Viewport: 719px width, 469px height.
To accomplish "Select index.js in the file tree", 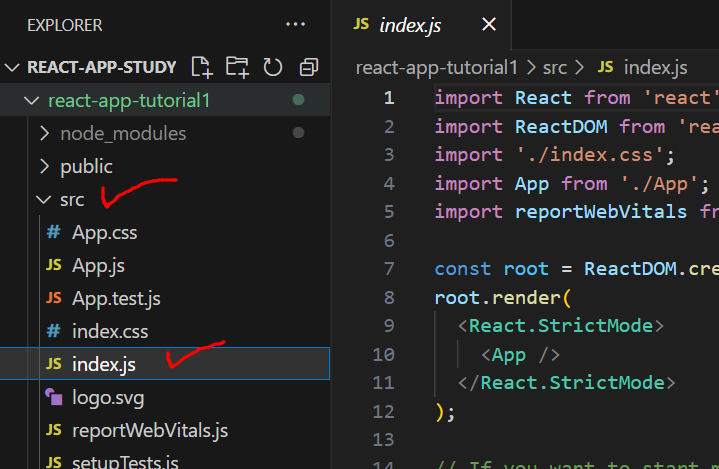I will (x=165, y=364).
